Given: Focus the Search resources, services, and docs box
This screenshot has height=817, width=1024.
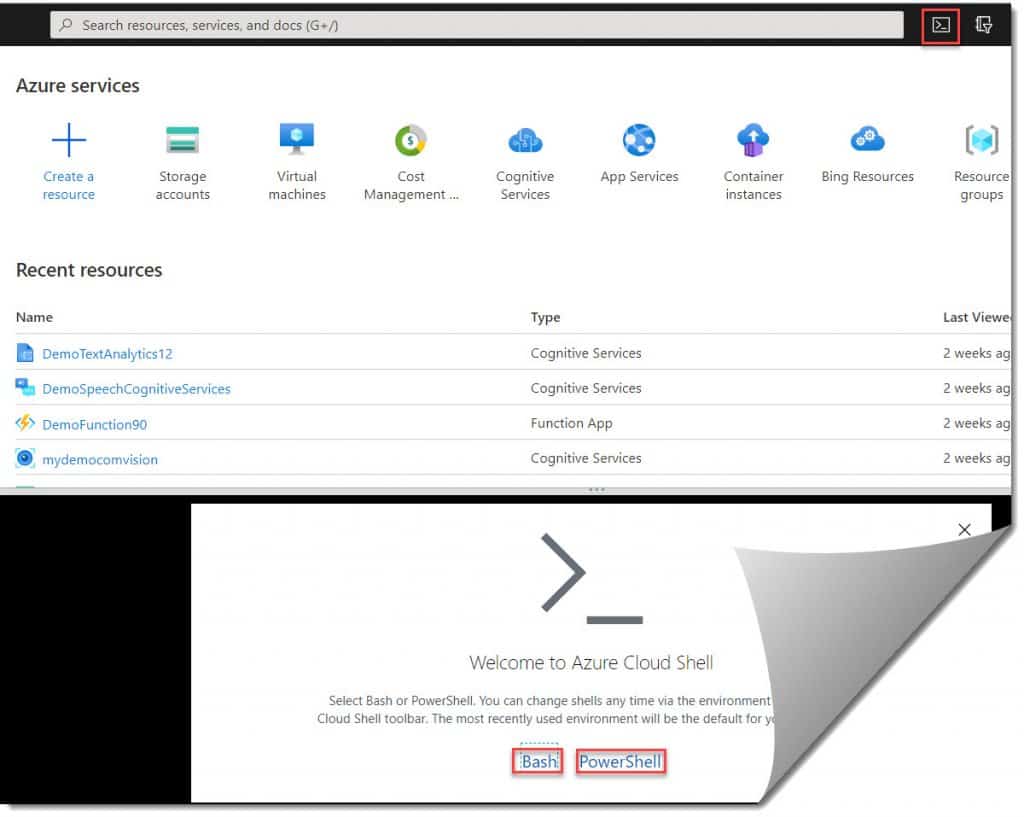Looking at the screenshot, I should [x=480, y=25].
